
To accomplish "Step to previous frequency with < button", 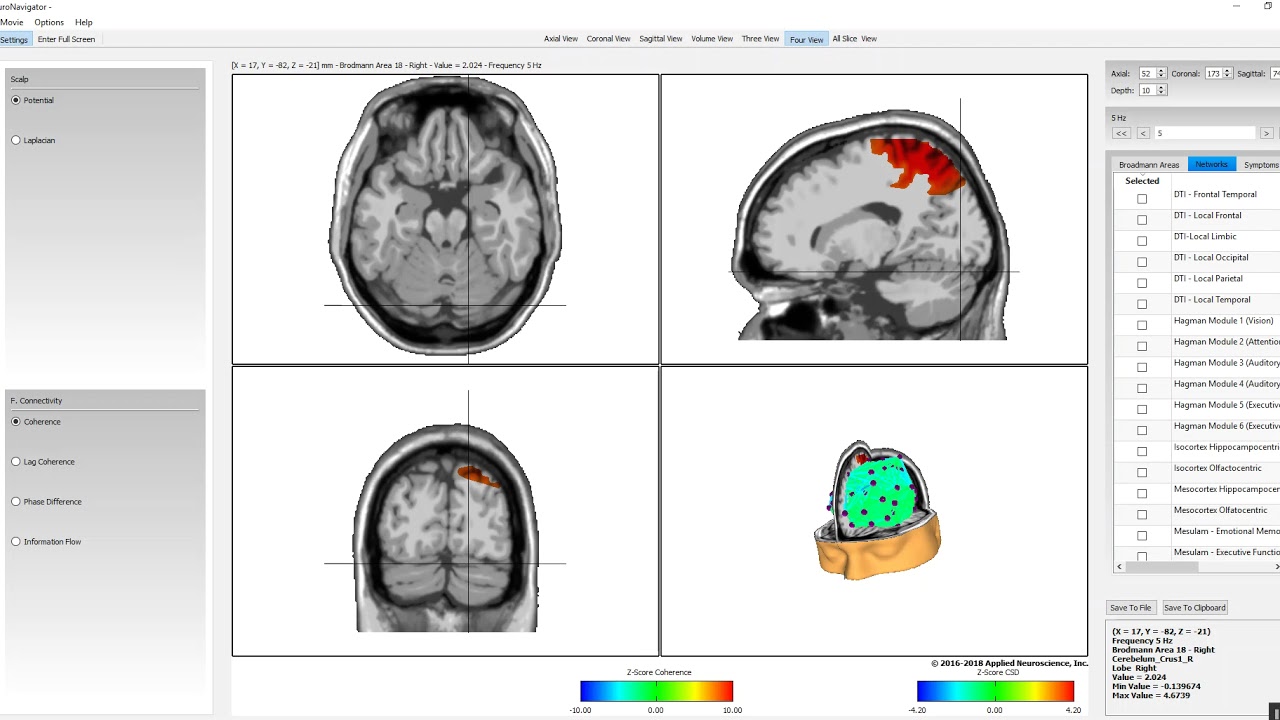I will (x=1143, y=133).
